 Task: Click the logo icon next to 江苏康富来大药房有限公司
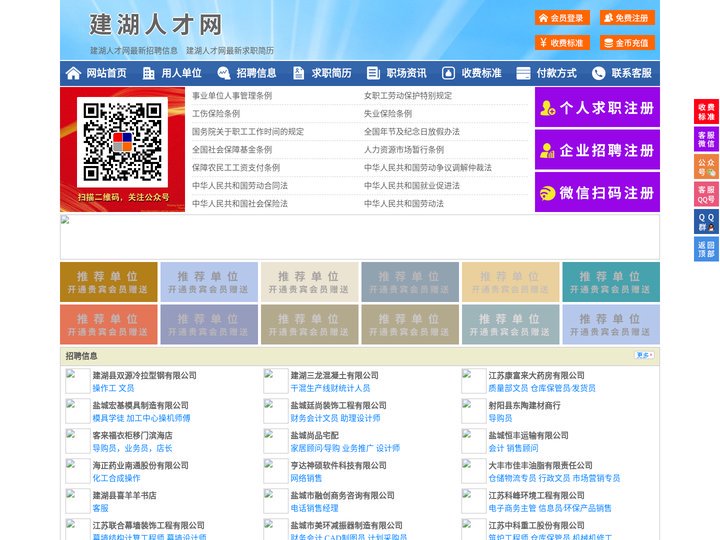[473, 381]
